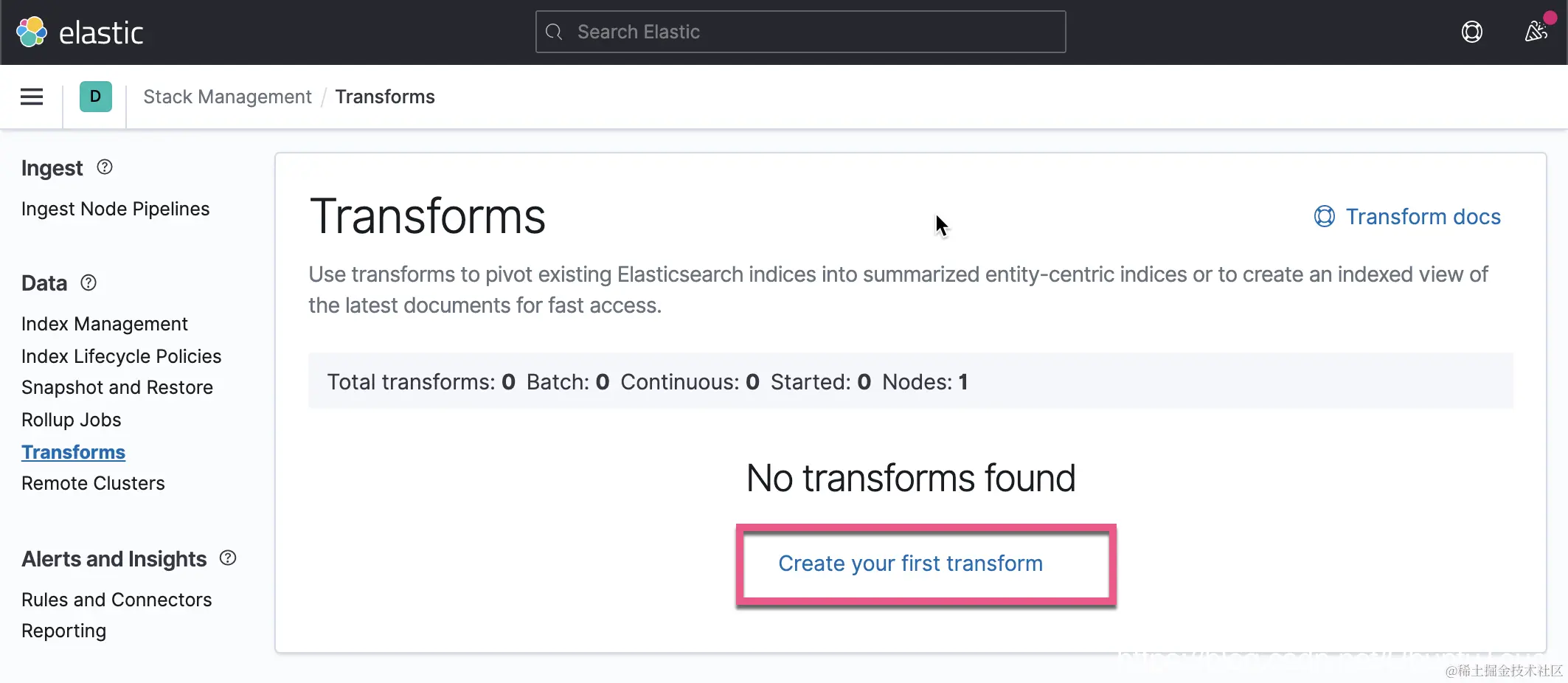Click the Ingest section help icon
Image resolution: width=1568 pixels, height=683 pixels.
(x=105, y=167)
